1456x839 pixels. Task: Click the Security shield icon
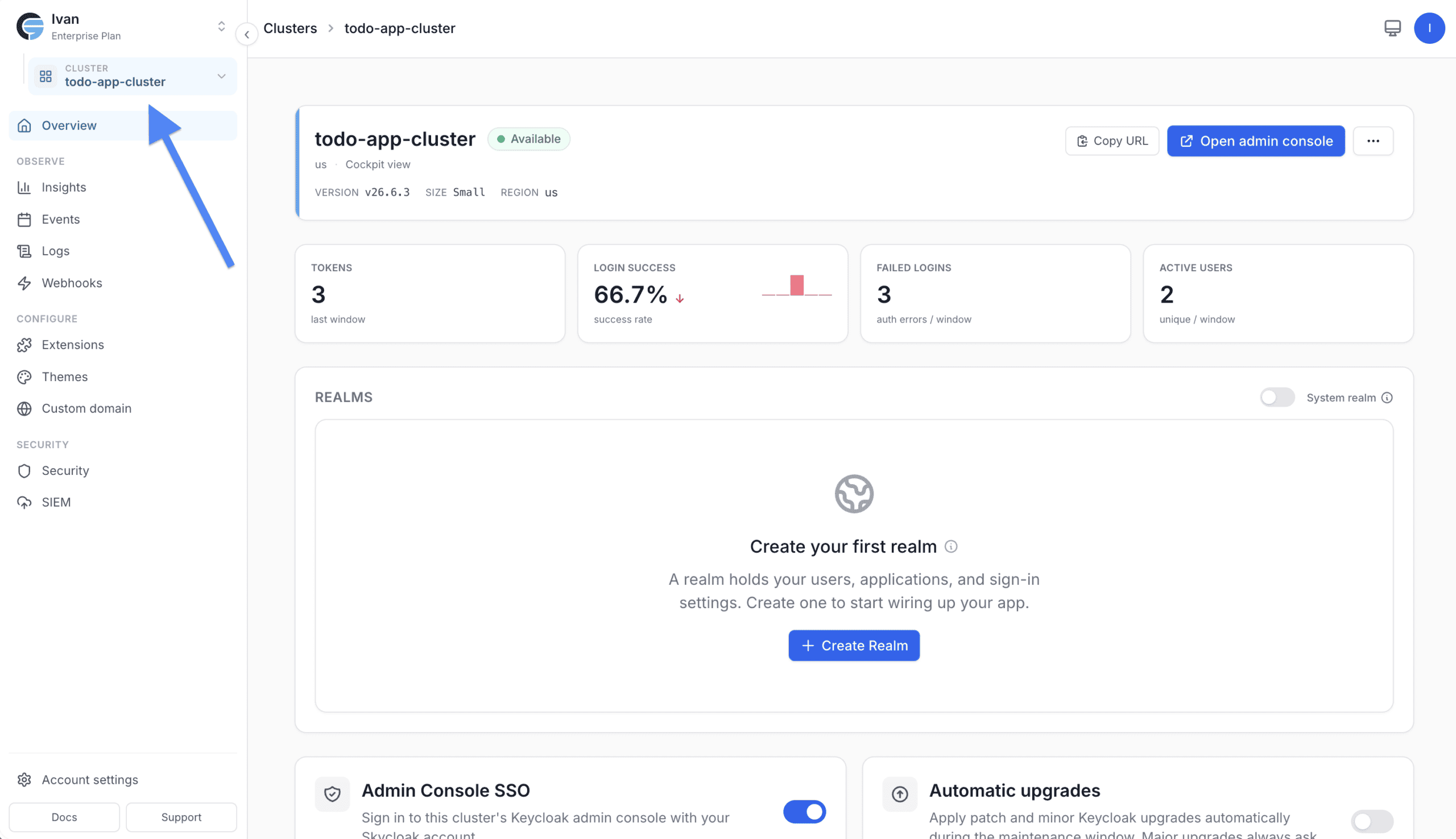pyautogui.click(x=24, y=471)
